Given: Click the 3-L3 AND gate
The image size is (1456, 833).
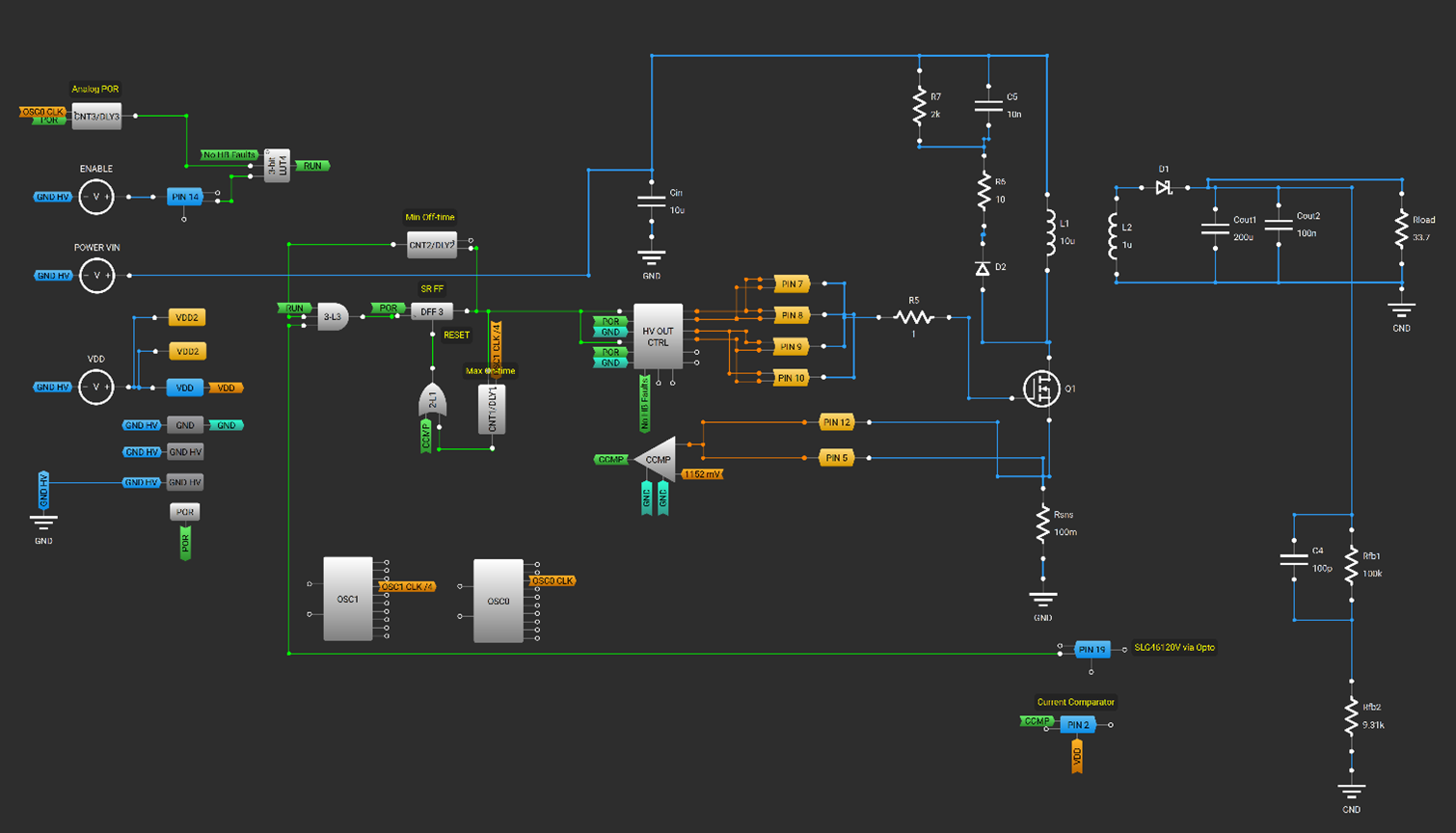Looking at the screenshot, I should tap(333, 316).
